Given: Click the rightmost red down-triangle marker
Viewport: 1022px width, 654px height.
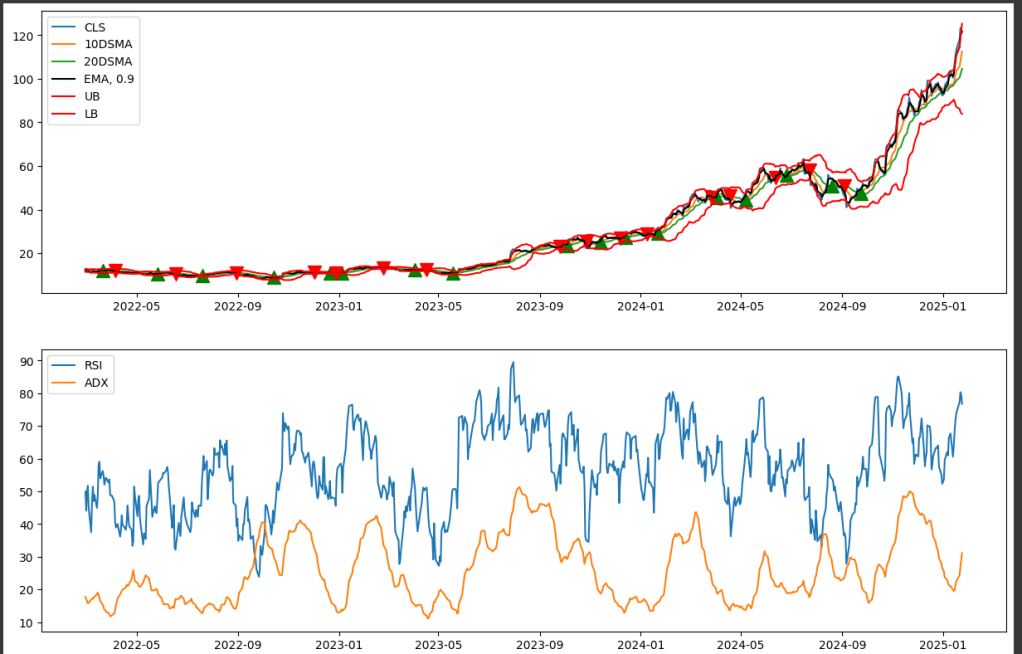Looking at the screenshot, I should point(843,186).
